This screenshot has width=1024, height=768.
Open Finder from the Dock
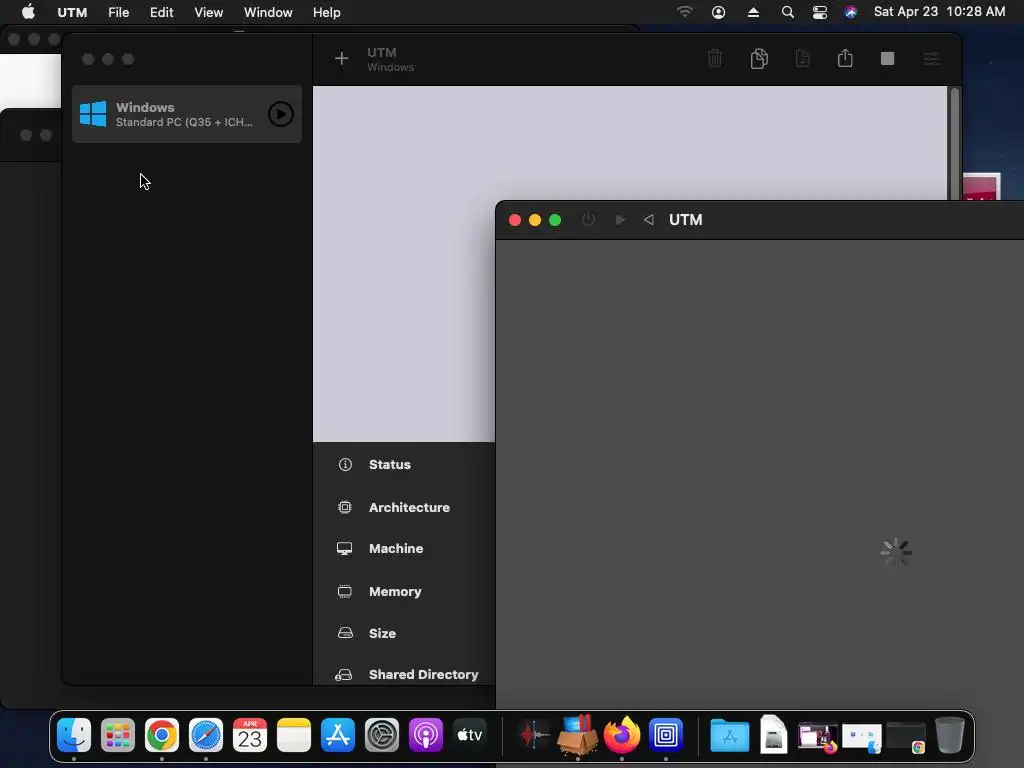(74, 735)
